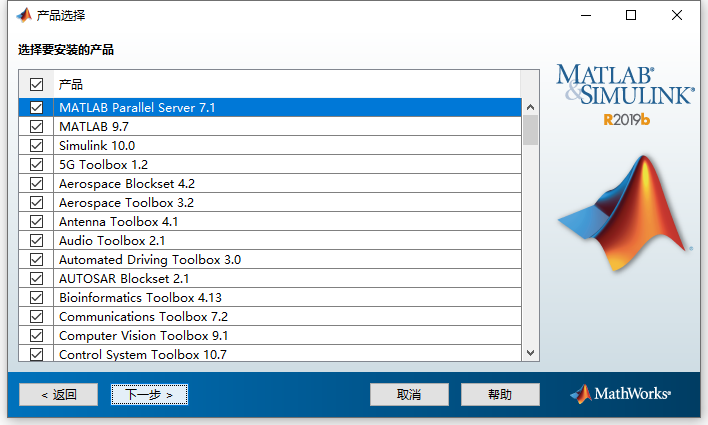
Task: Select the Audio Toolbox 2.1 row text
Action: 112,240
